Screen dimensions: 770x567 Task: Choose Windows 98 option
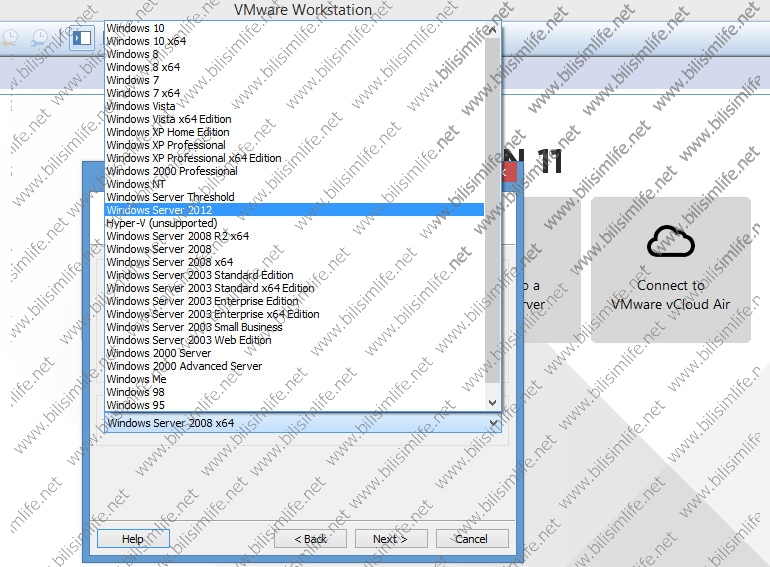(x=294, y=392)
